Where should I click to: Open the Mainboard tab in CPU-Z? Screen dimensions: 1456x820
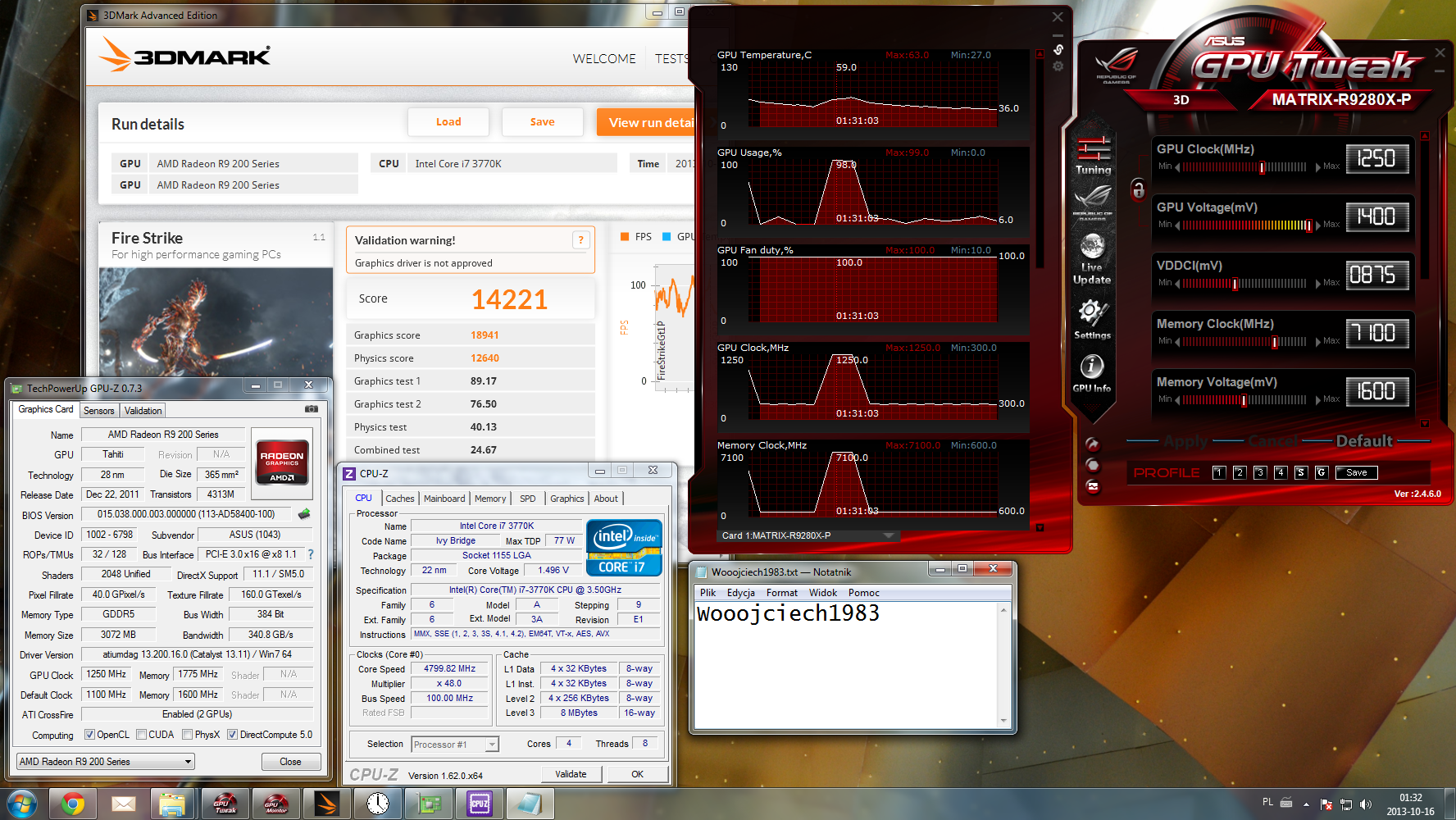[x=444, y=499]
